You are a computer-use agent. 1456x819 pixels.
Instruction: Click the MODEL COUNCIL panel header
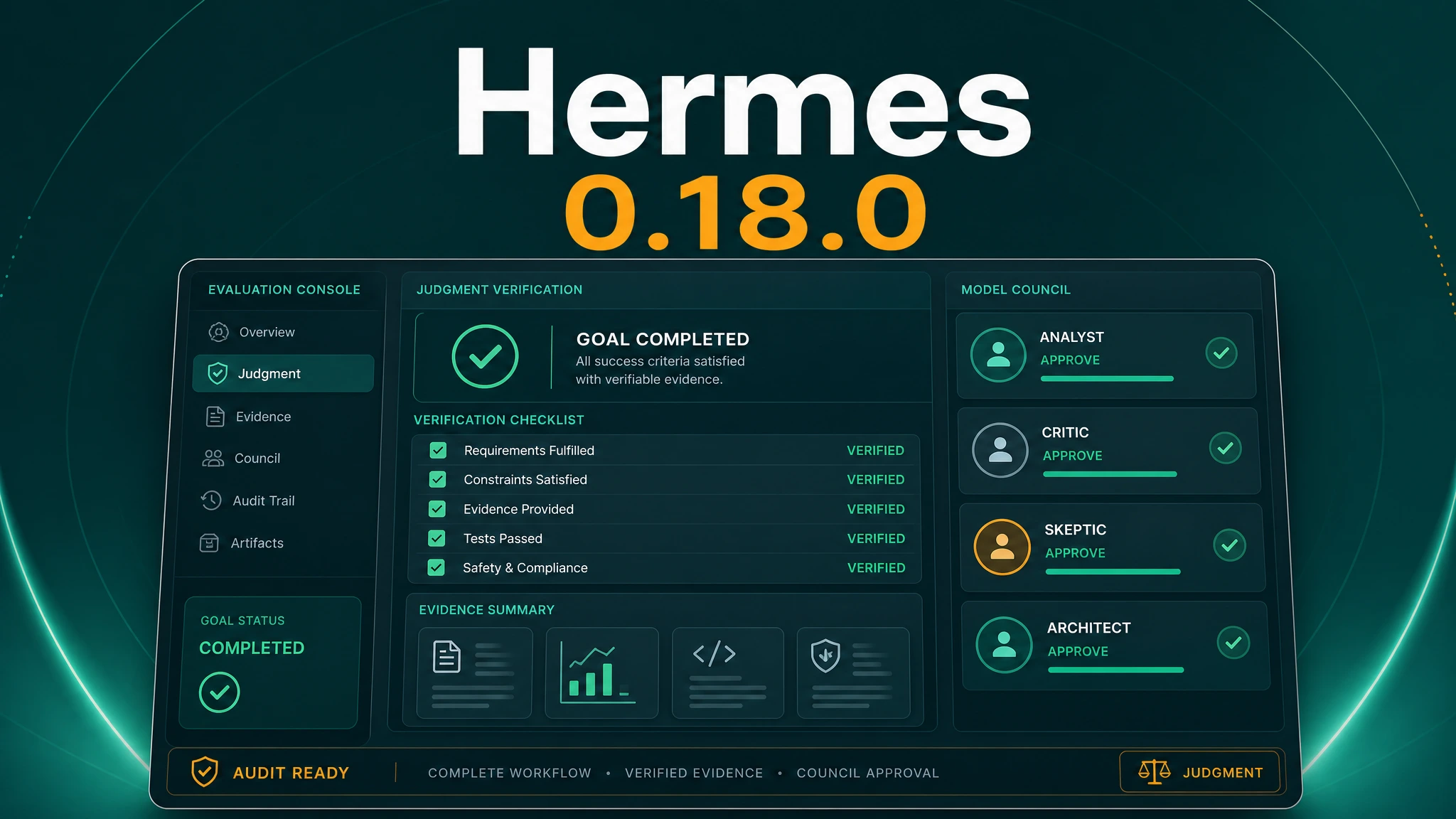pyautogui.click(x=1016, y=290)
